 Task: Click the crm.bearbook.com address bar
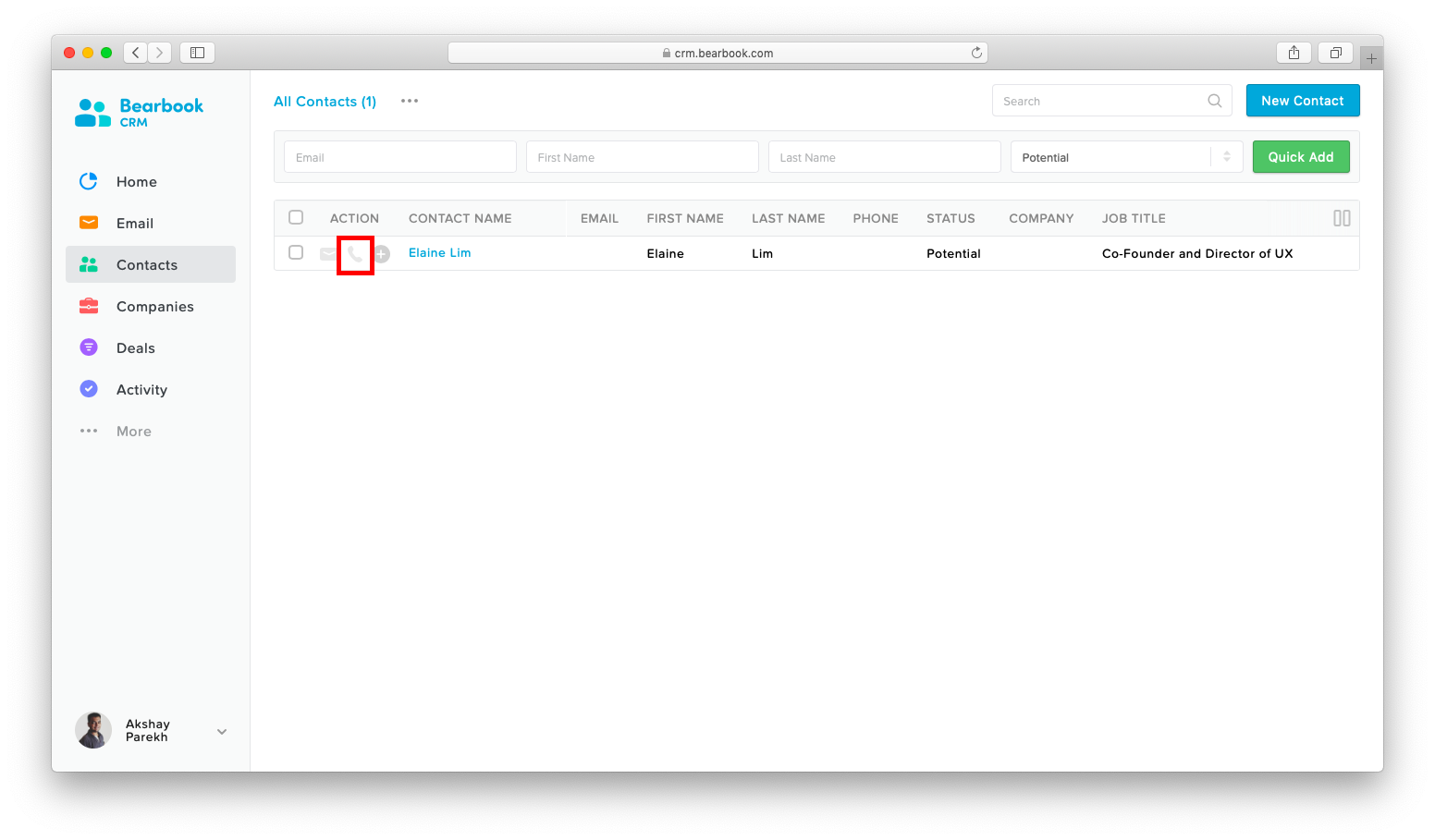tap(717, 53)
